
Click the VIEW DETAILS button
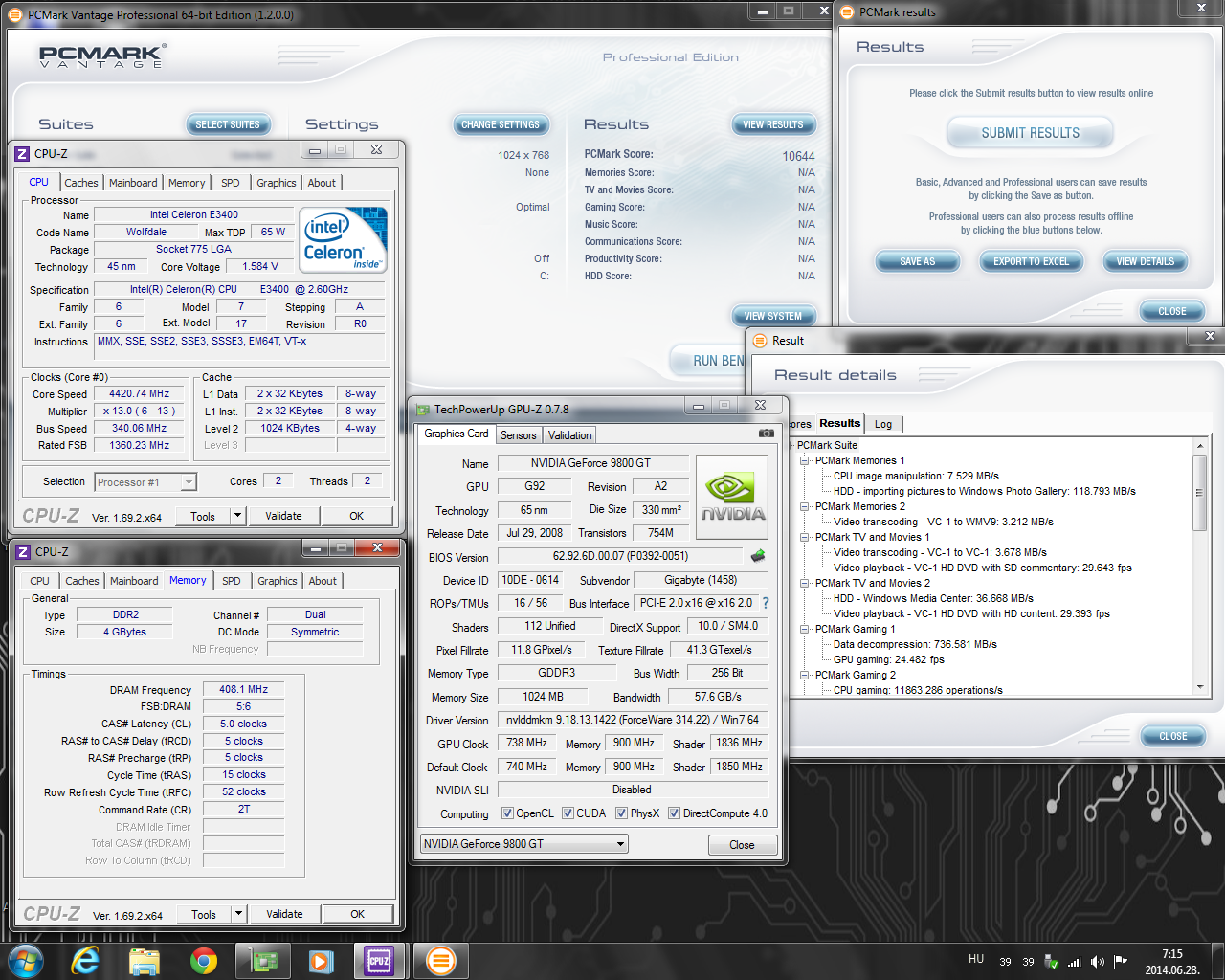pos(1145,261)
